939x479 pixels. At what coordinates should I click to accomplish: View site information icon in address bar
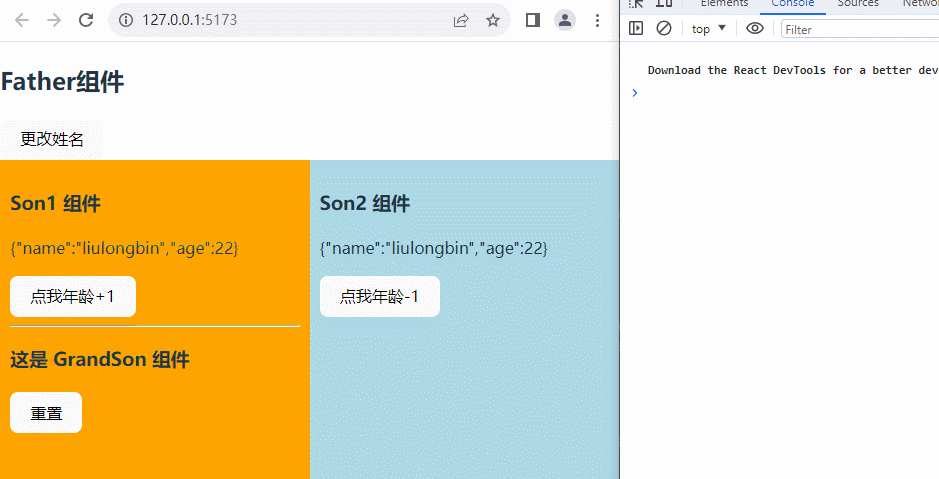tap(127, 20)
